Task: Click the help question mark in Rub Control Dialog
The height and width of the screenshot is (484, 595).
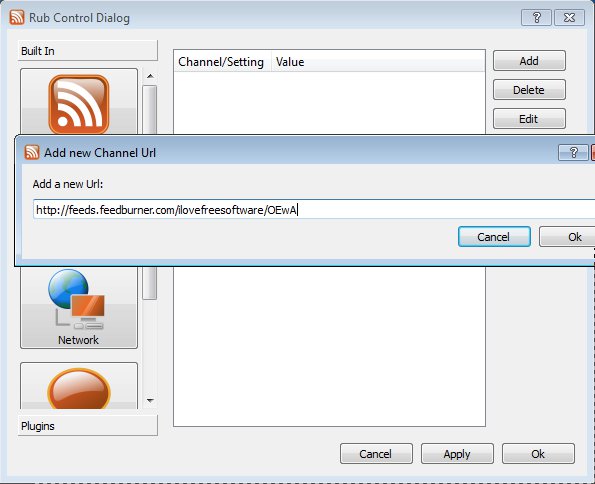Action: [536, 17]
